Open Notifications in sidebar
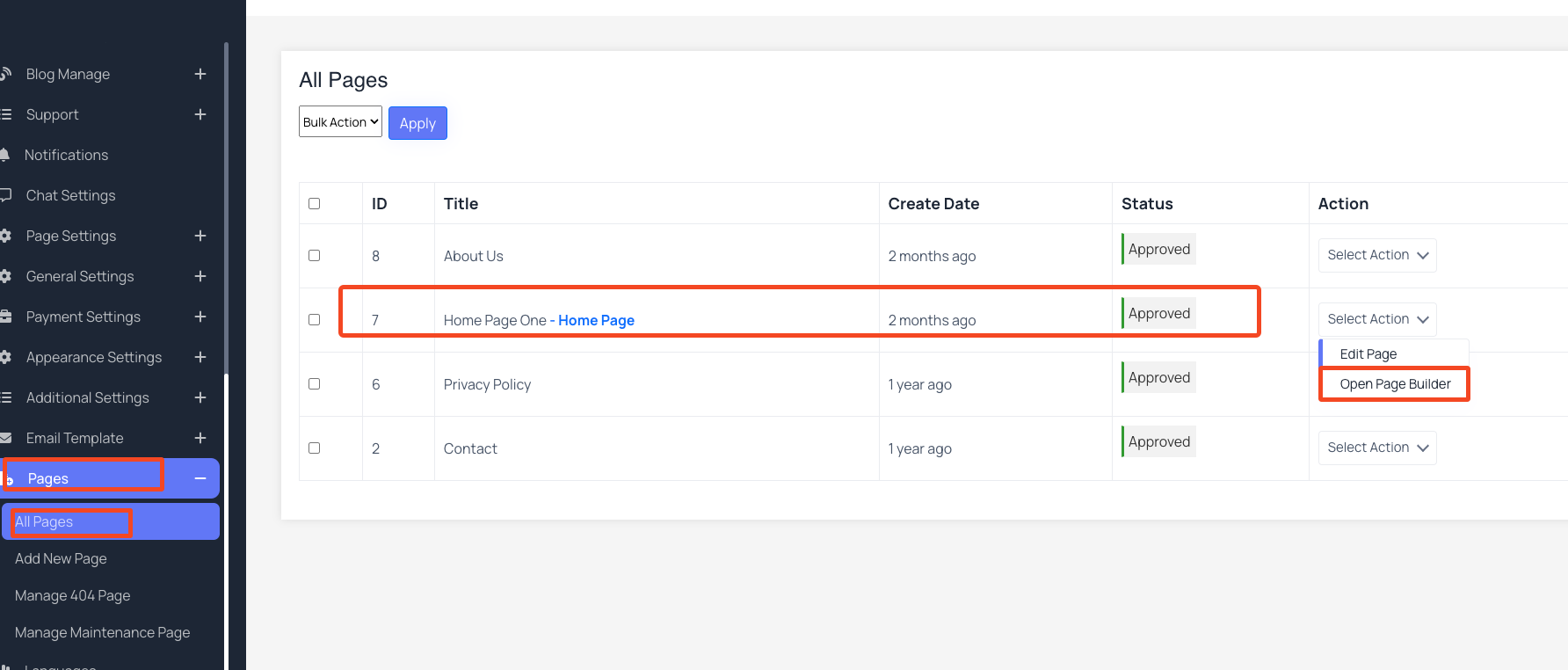Image resolution: width=1568 pixels, height=670 pixels. [x=66, y=155]
